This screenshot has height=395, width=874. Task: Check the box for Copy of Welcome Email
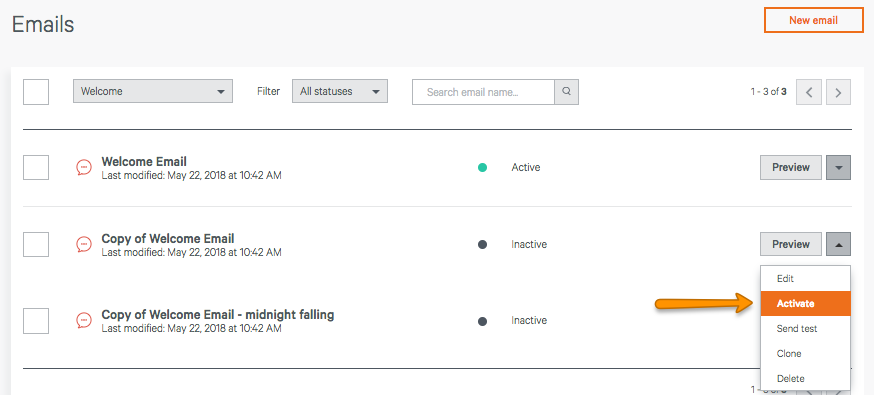[36, 244]
